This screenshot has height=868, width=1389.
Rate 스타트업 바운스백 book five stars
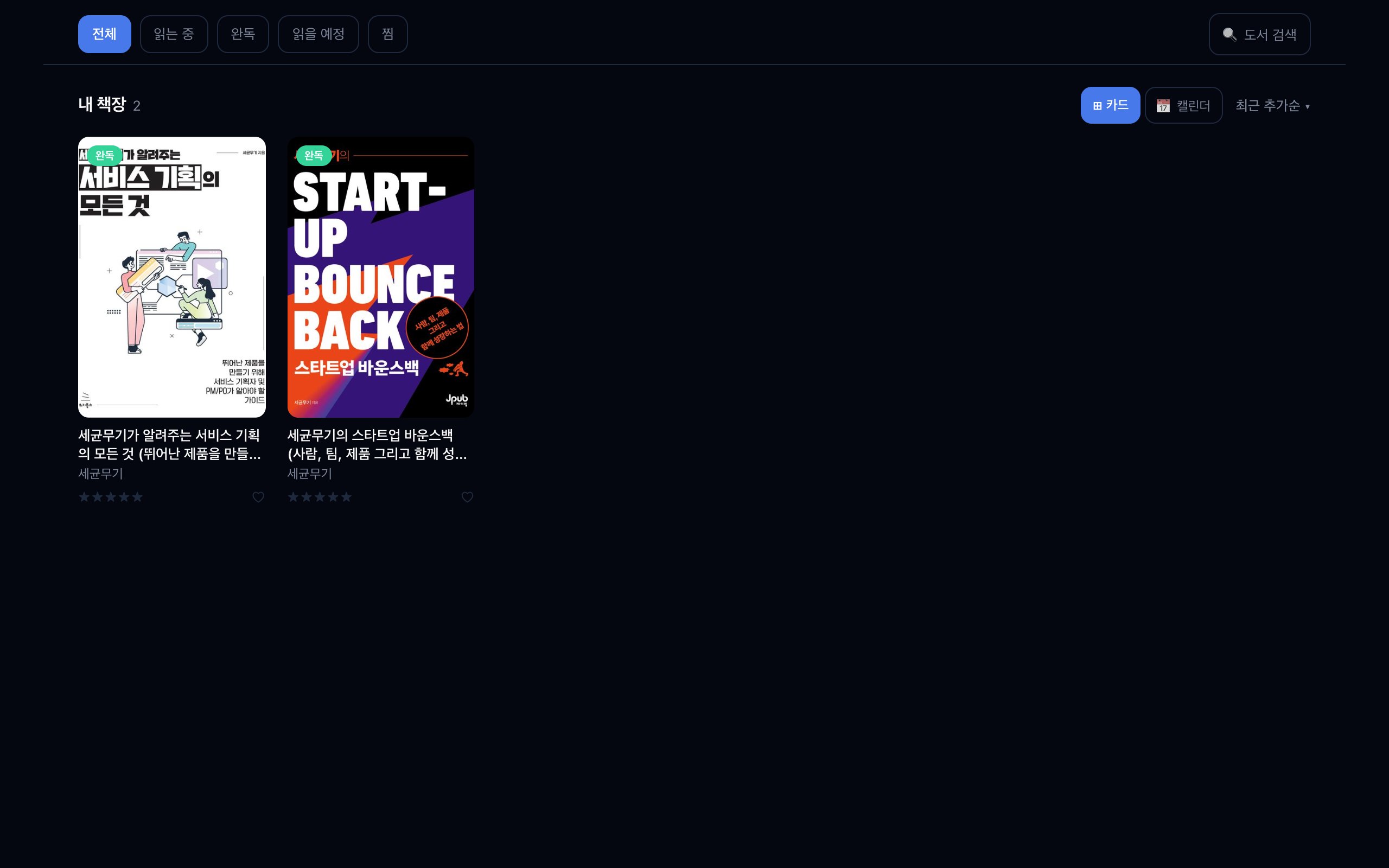point(346,497)
